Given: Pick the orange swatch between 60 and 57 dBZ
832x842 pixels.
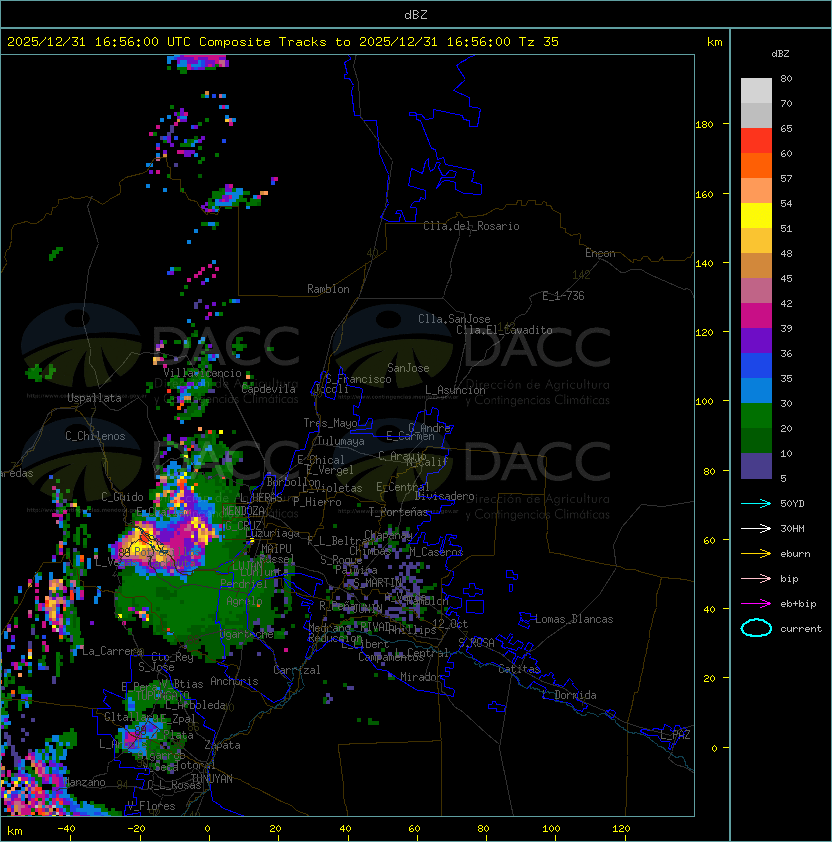Looking at the screenshot, I should (756, 165).
